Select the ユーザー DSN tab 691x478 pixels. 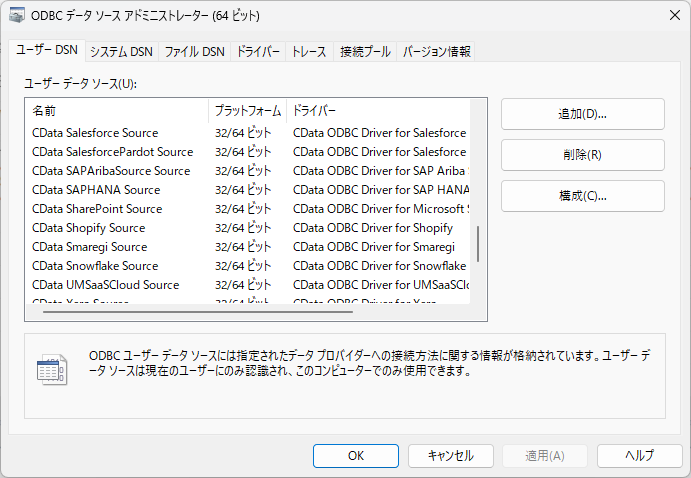click(x=47, y=50)
